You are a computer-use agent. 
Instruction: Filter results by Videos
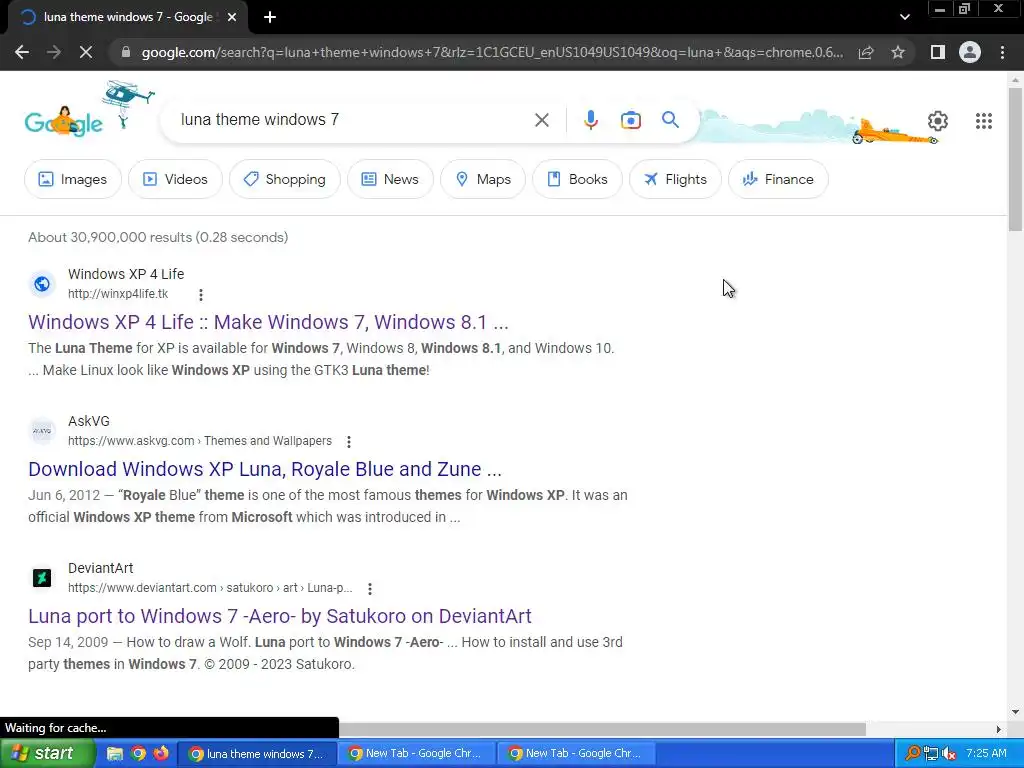point(175,179)
